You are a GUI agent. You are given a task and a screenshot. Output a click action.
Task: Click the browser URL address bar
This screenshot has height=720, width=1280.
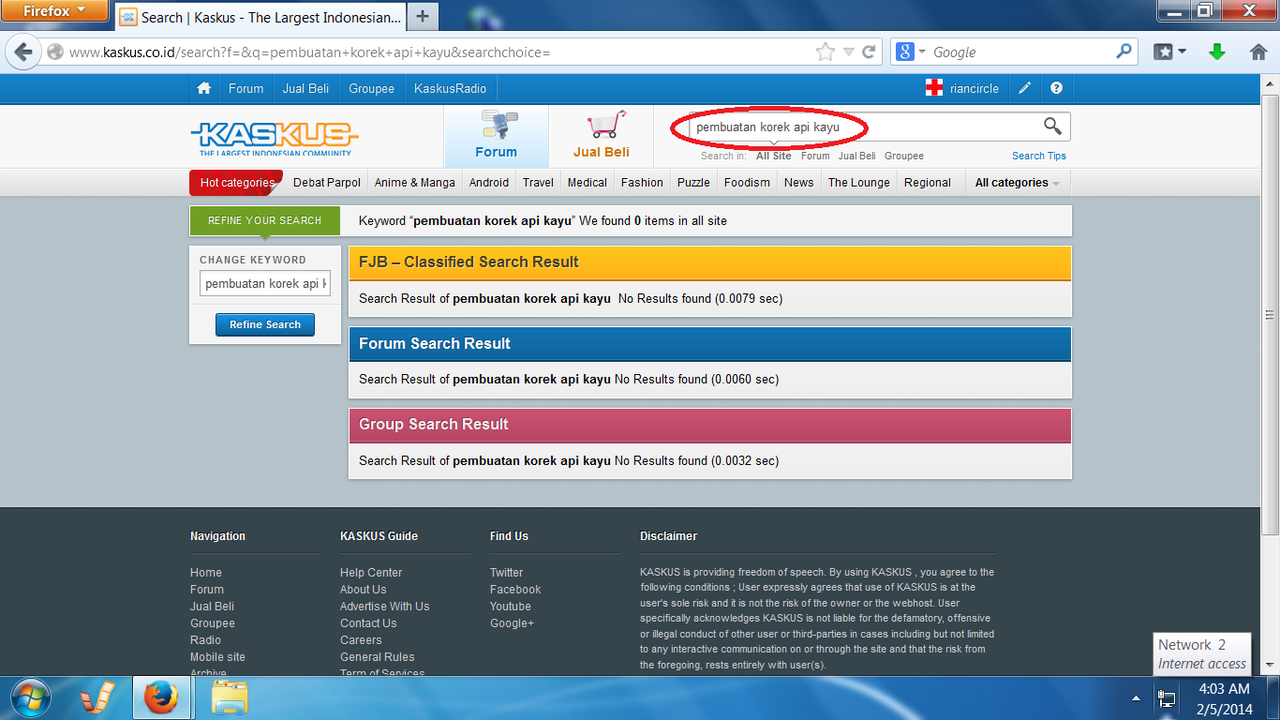pos(440,52)
